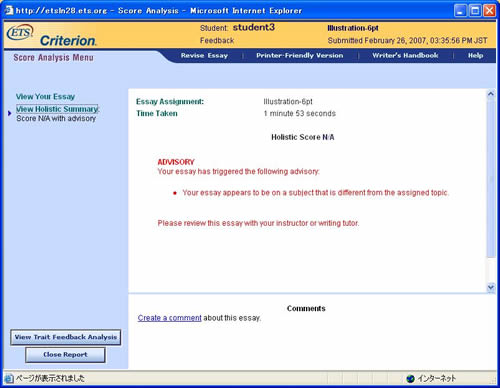Image resolution: width=500 pixels, height=388 pixels.
Task: Open the Revise Essay menu item
Action: tap(204, 56)
